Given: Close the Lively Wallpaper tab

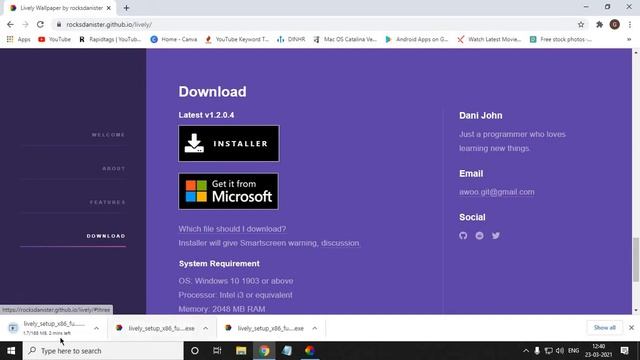Looking at the screenshot, I should point(109,8).
